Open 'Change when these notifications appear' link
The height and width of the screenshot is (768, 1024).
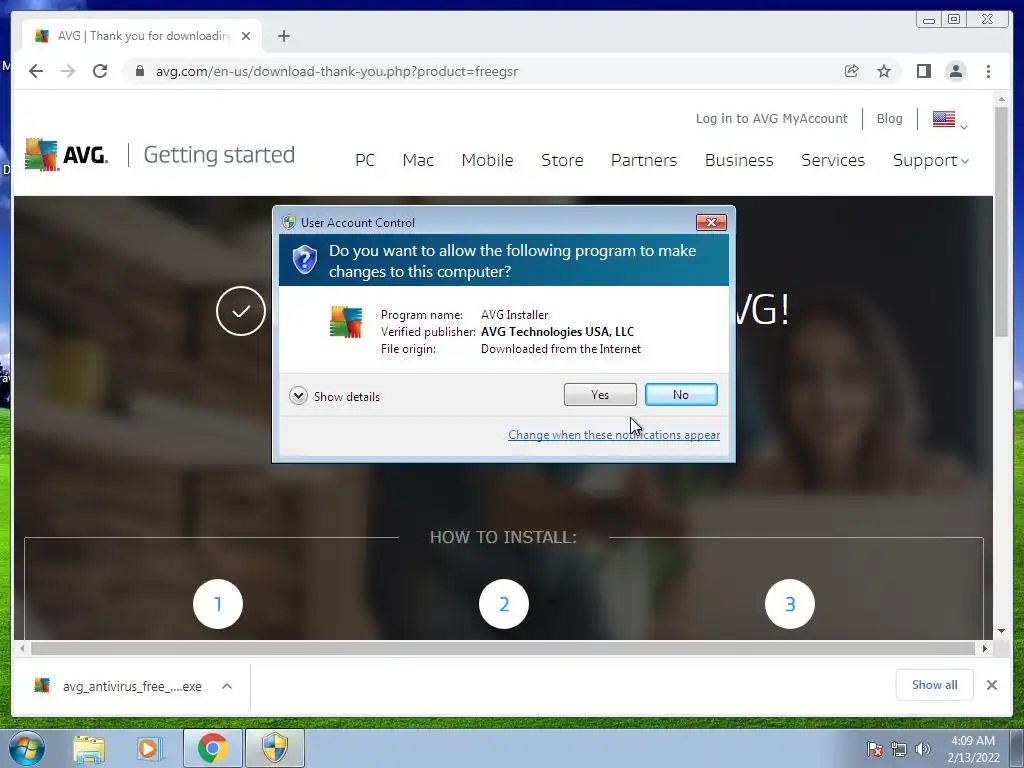[614, 435]
